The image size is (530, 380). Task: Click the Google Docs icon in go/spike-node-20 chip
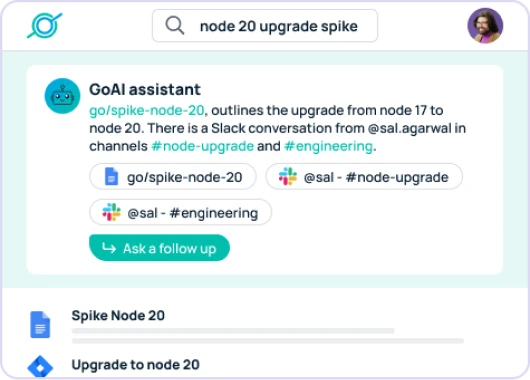[x=111, y=176]
